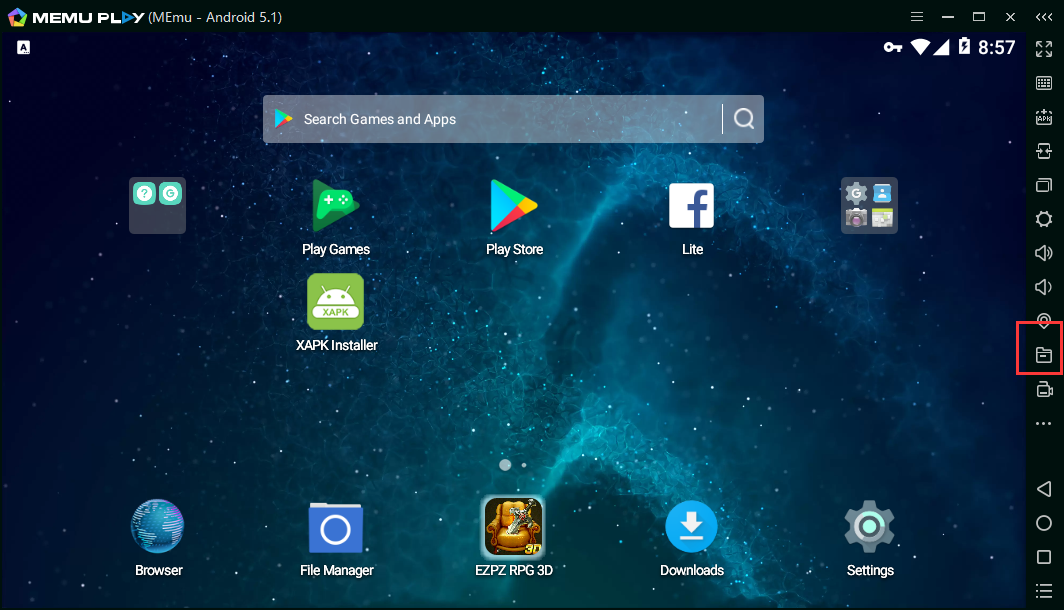Click the multi-window manager sidebar icon
This screenshot has width=1064, height=610.
tap(1043, 185)
